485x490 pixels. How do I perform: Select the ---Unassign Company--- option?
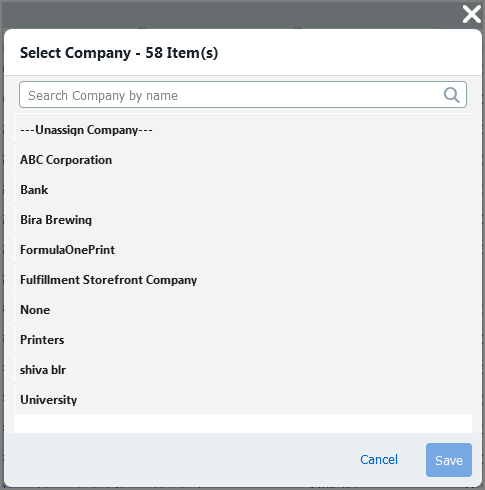tap(243, 130)
